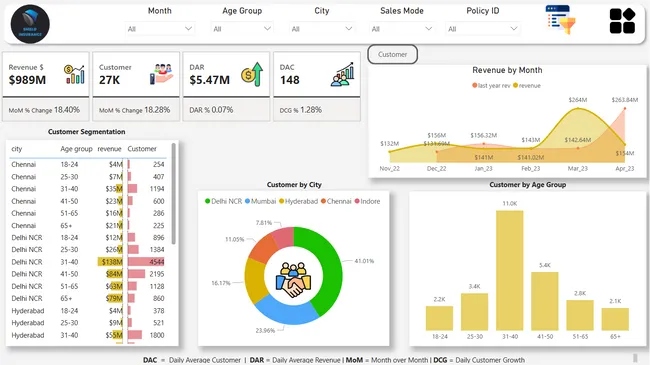Sort table by Age group header

tap(76, 149)
